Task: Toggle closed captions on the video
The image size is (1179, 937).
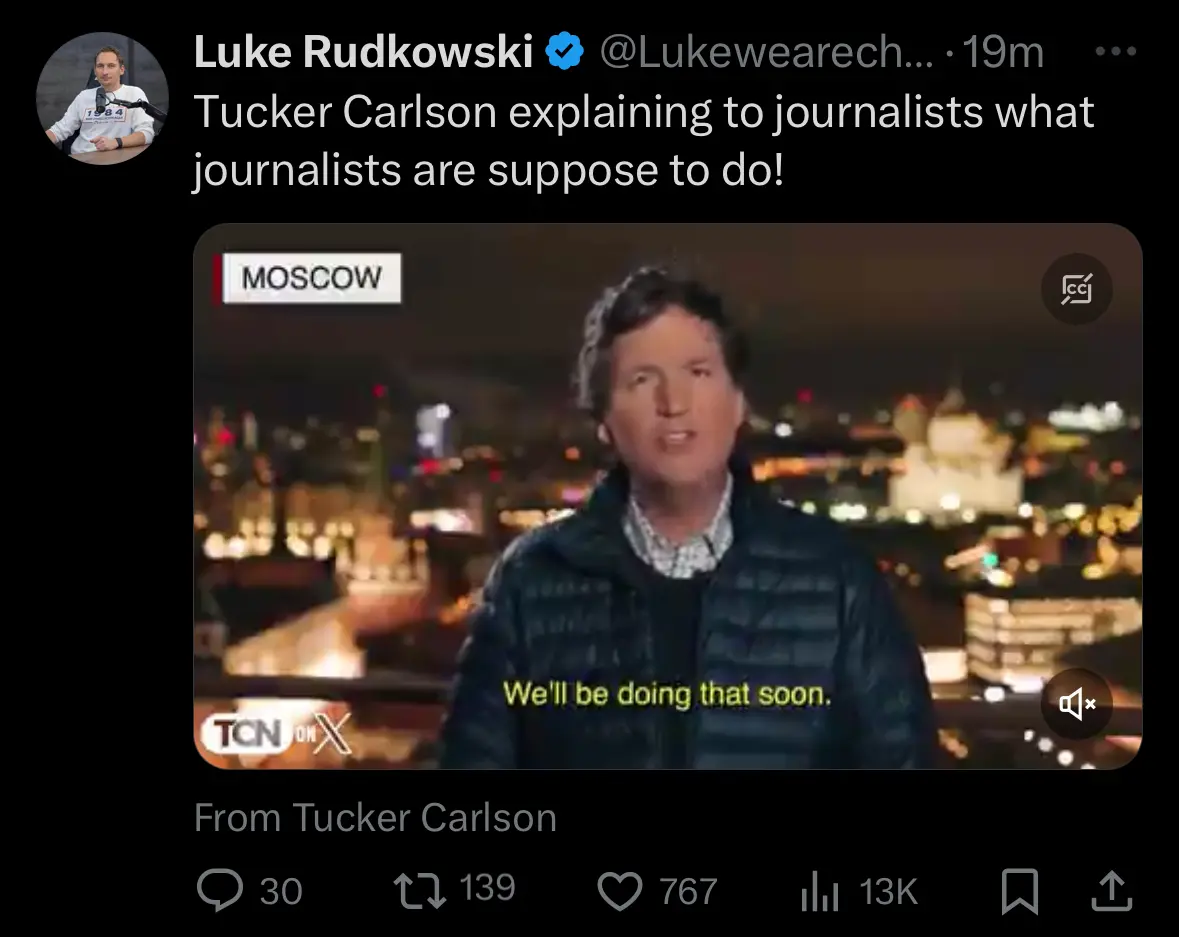Action: pyautogui.click(x=1077, y=289)
